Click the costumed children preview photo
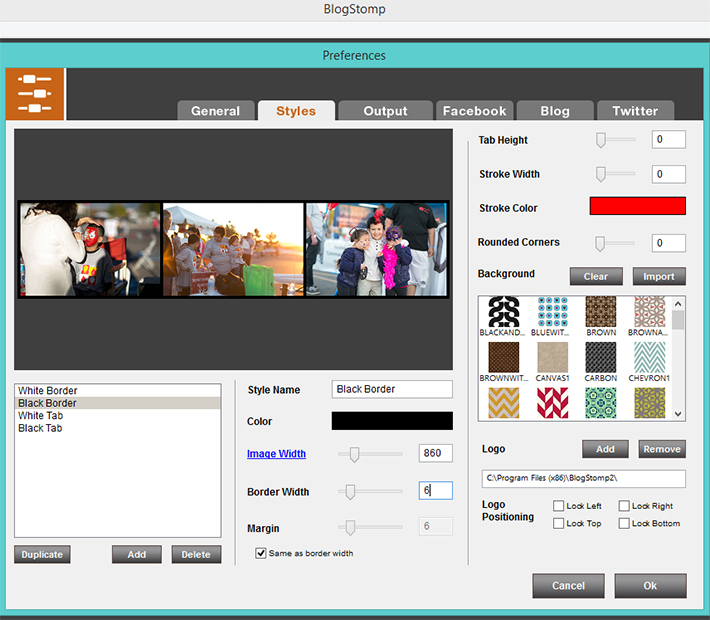The height and width of the screenshot is (620, 710). tap(376, 250)
